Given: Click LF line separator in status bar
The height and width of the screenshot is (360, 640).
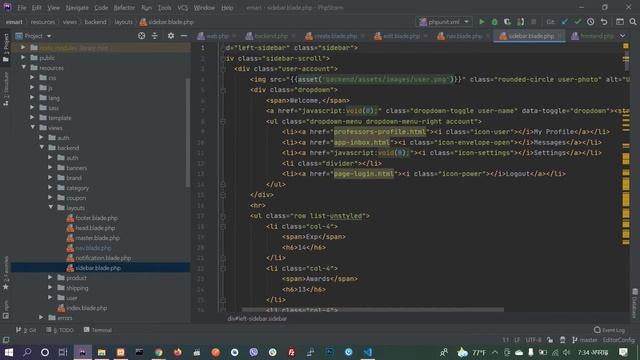Looking at the screenshot, I should coord(517,340).
